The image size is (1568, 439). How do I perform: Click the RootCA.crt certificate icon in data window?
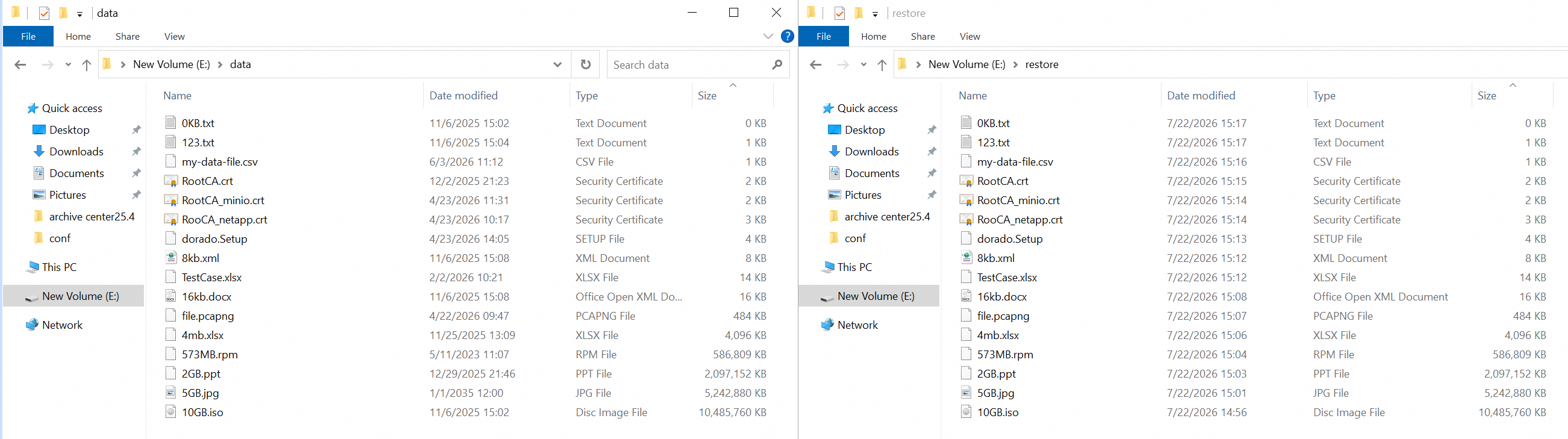[x=171, y=181]
